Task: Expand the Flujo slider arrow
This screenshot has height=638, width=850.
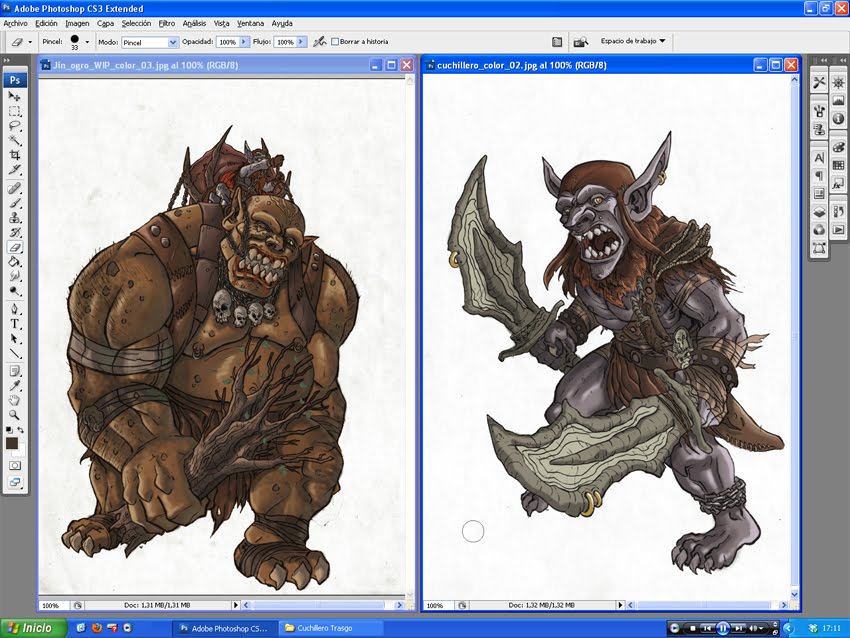Action: pyautogui.click(x=301, y=42)
